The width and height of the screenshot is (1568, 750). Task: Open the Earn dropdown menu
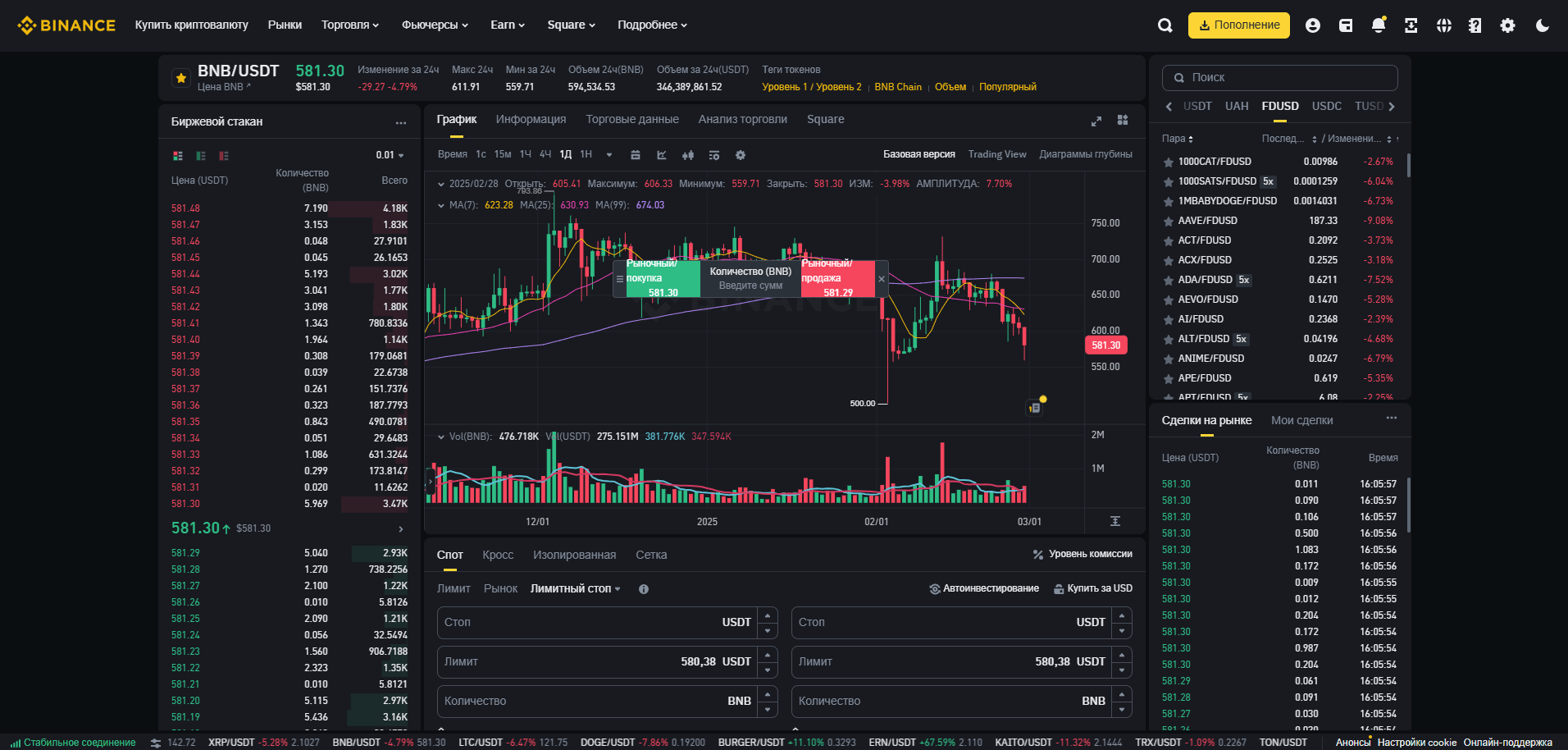pos(508,25)
